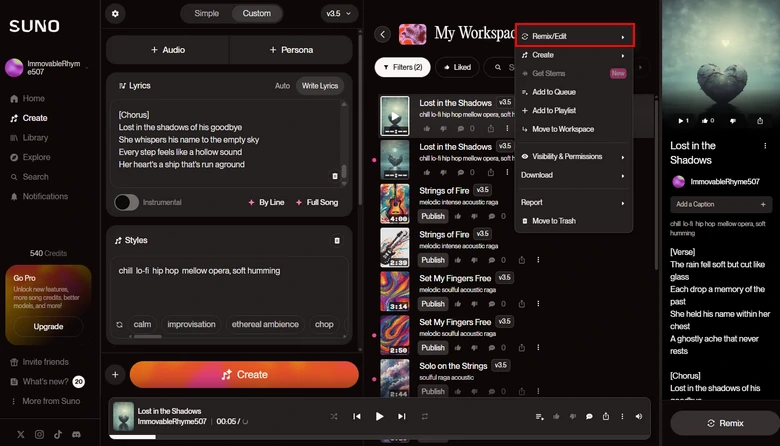Expand the account menu next to ImmovableRhyme507

pyautogui.click(x=87, y=68)
